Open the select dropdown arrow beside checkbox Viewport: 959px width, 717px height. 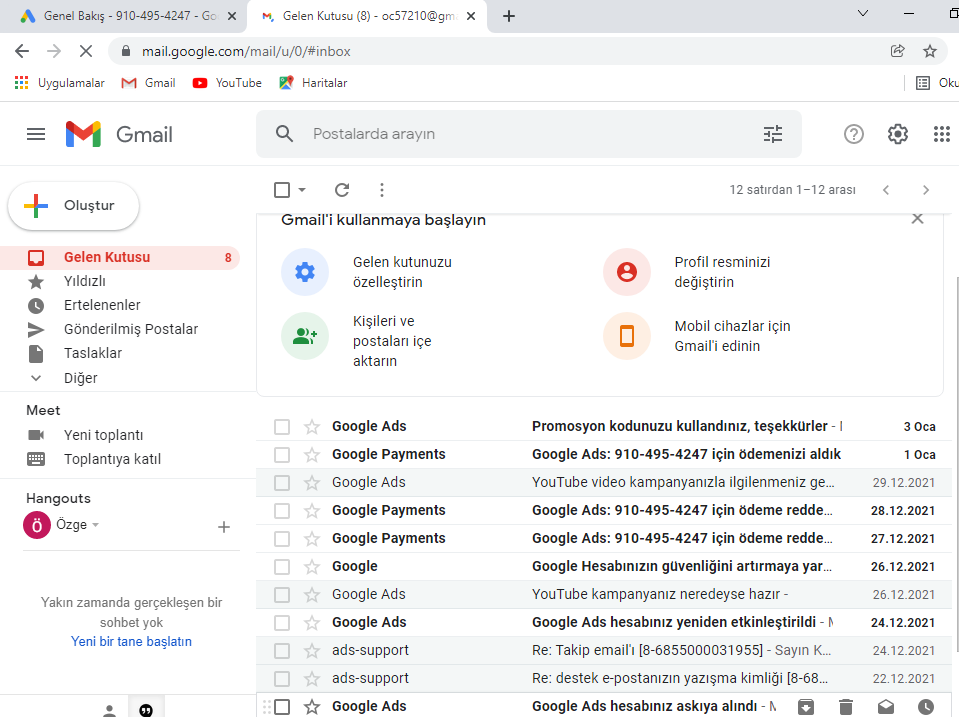coord(302,190)
